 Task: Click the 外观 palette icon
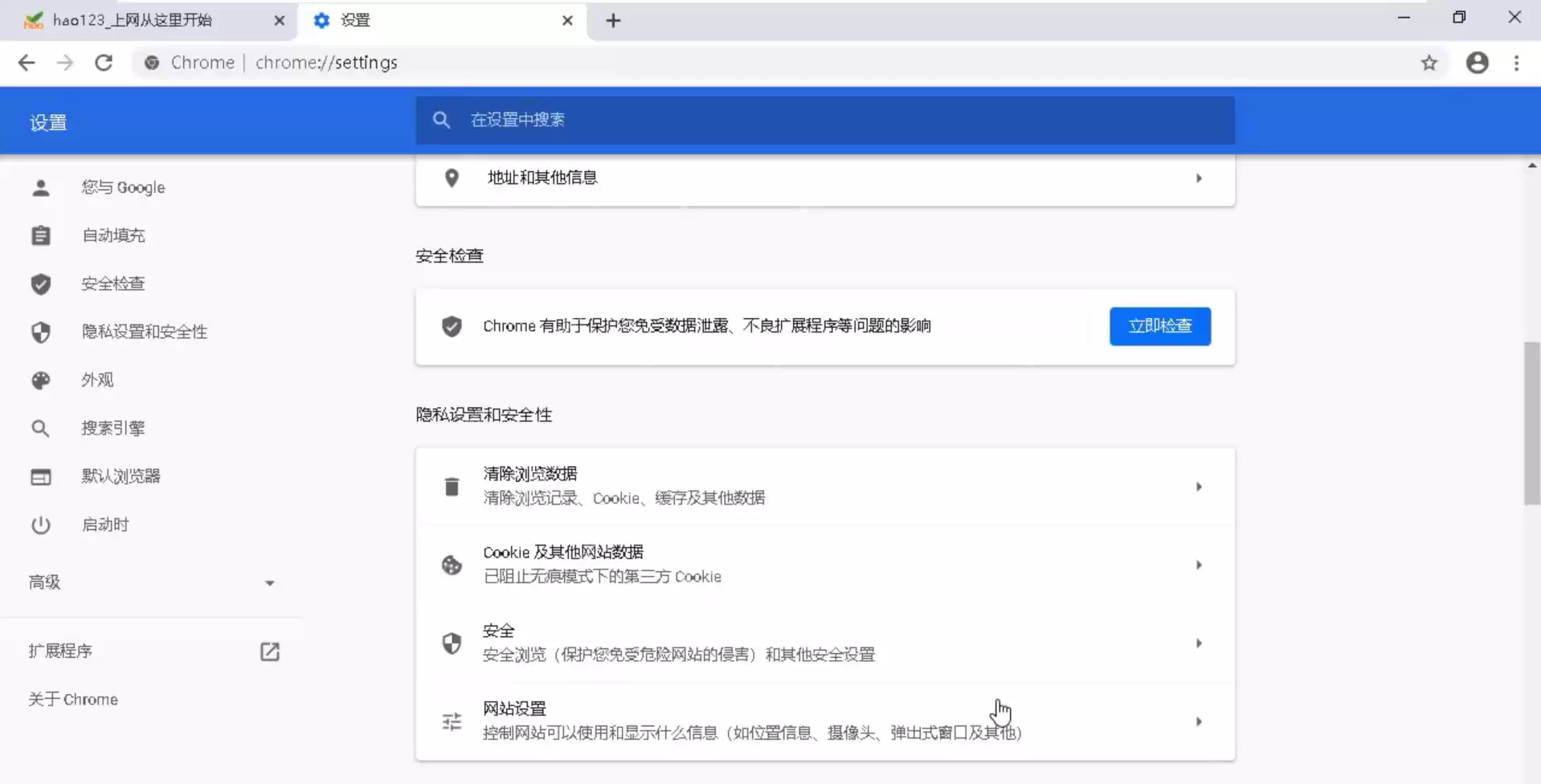point(40,380)
